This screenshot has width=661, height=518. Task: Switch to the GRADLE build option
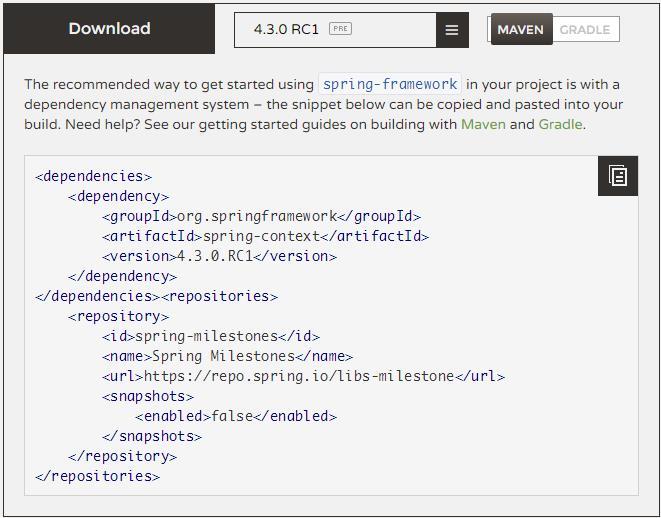pyautogui.click(x=585, y=30)
